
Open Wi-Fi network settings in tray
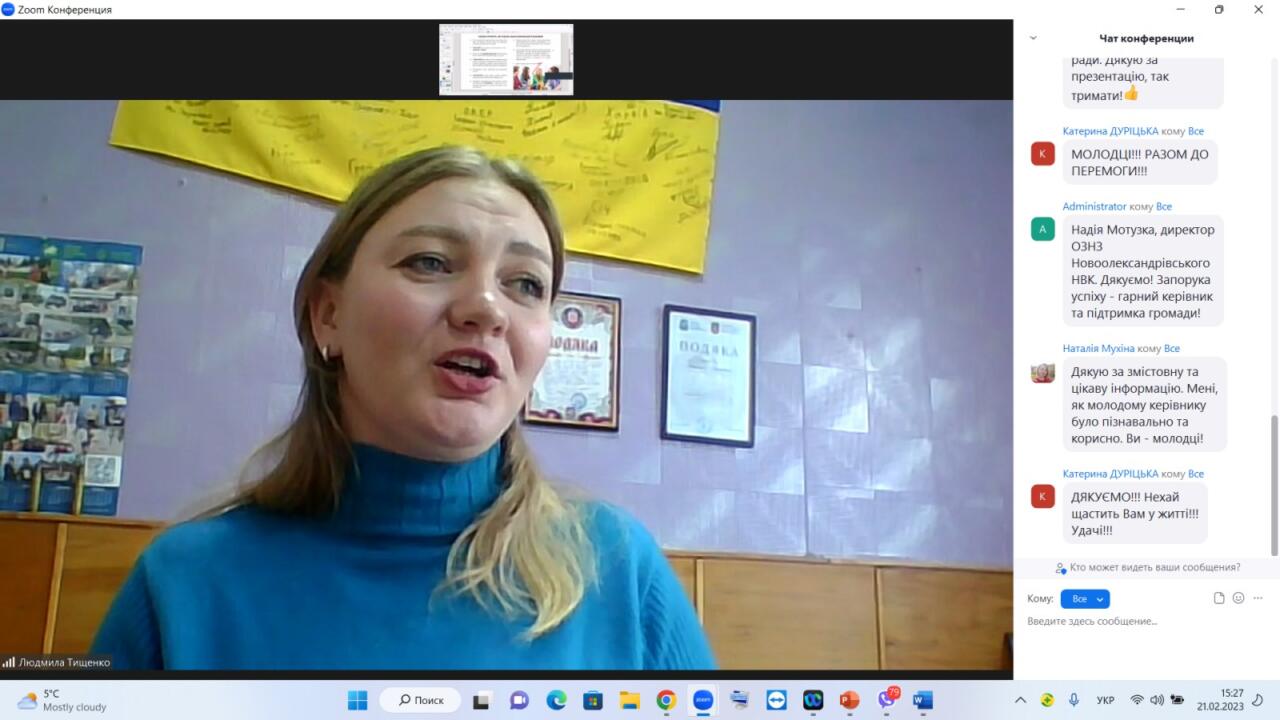click(x=1137, y=700)
